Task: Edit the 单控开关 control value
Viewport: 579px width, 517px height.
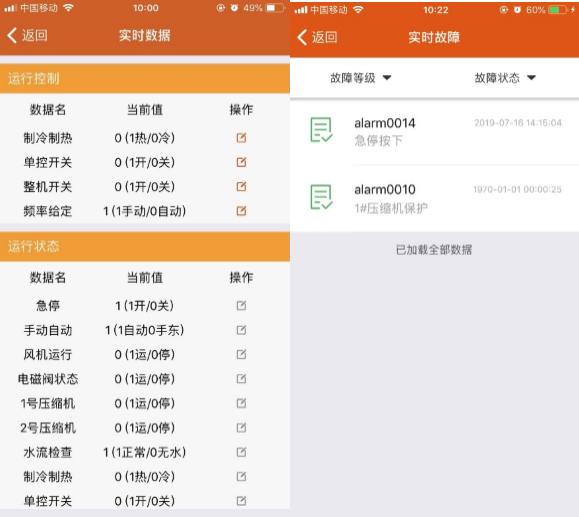Action: pos(241,162)
